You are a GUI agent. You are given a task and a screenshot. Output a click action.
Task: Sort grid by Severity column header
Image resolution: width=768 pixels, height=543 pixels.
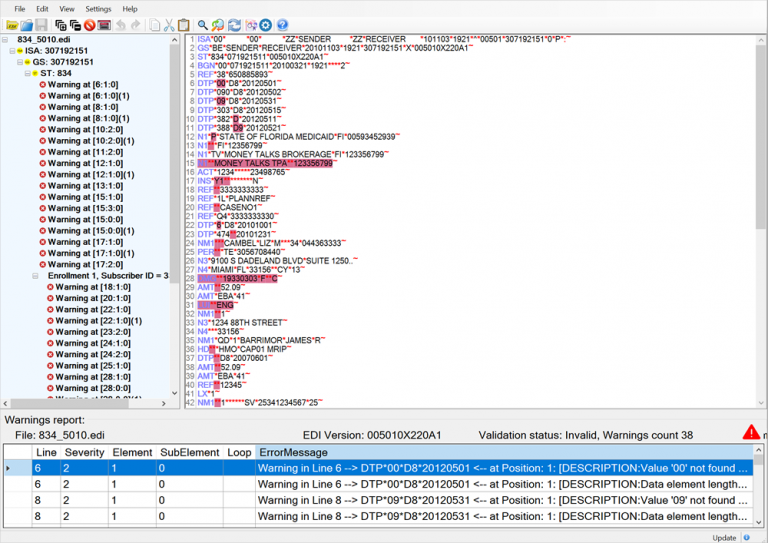(84, 452)
